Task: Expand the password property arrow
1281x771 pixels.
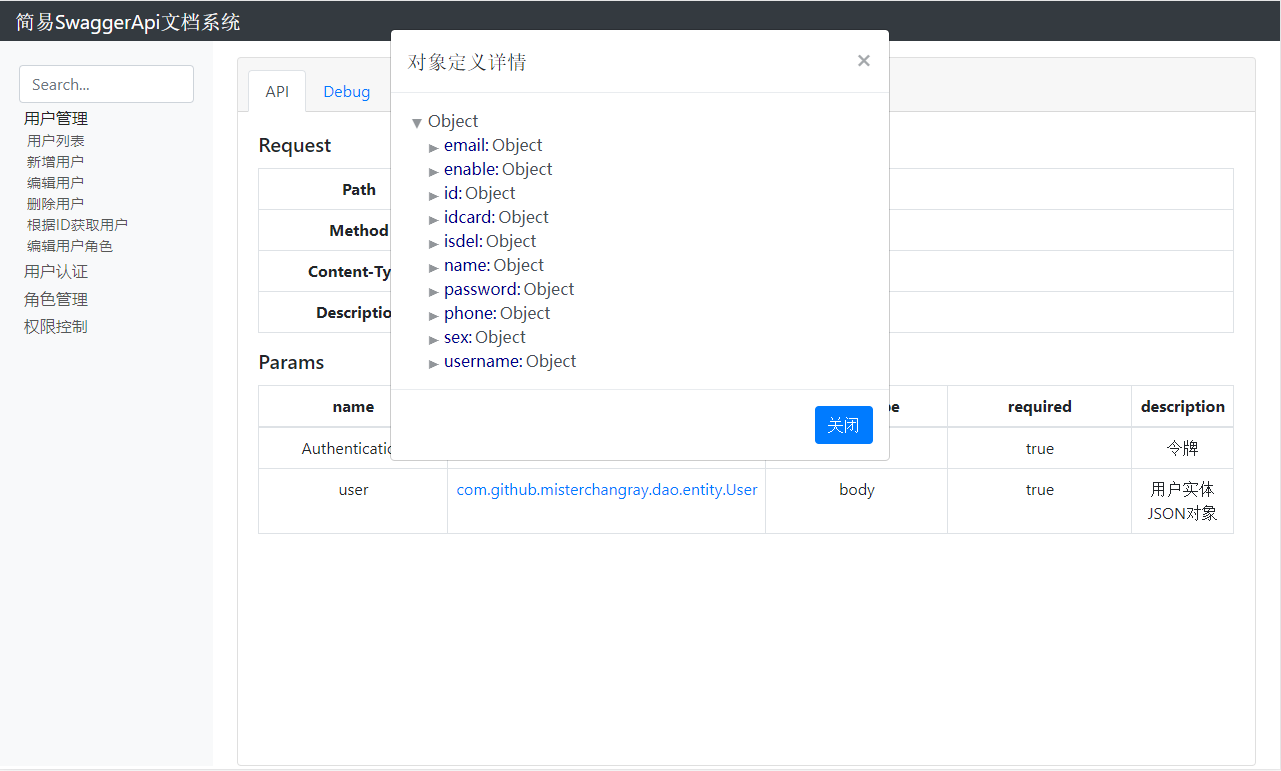Action: pyautogui.click(x=434, y=291)
